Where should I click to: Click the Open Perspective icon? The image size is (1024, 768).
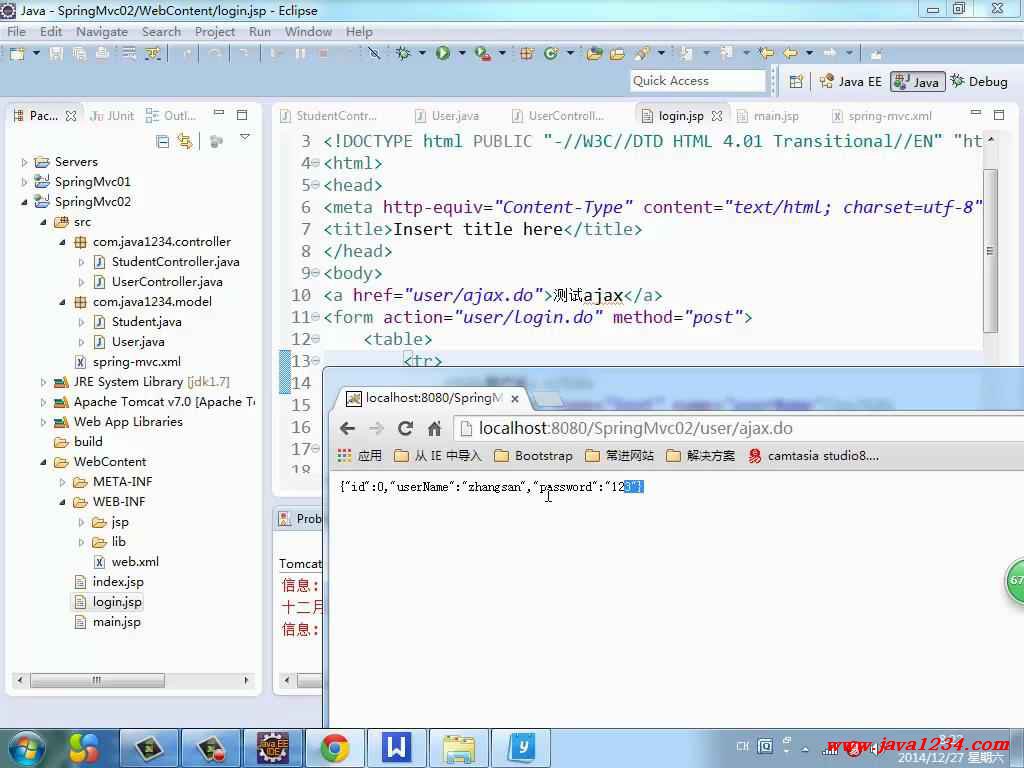[795, 82]
